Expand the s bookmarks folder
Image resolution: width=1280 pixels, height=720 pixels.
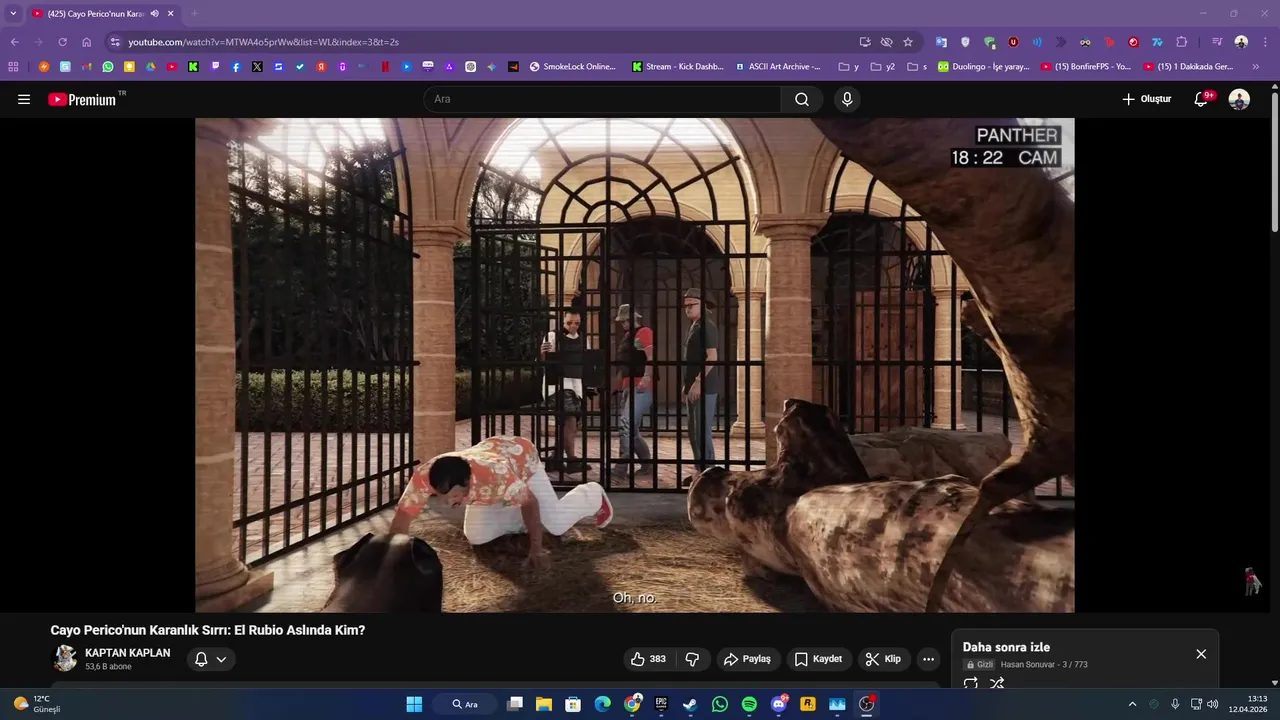point(917,67)
